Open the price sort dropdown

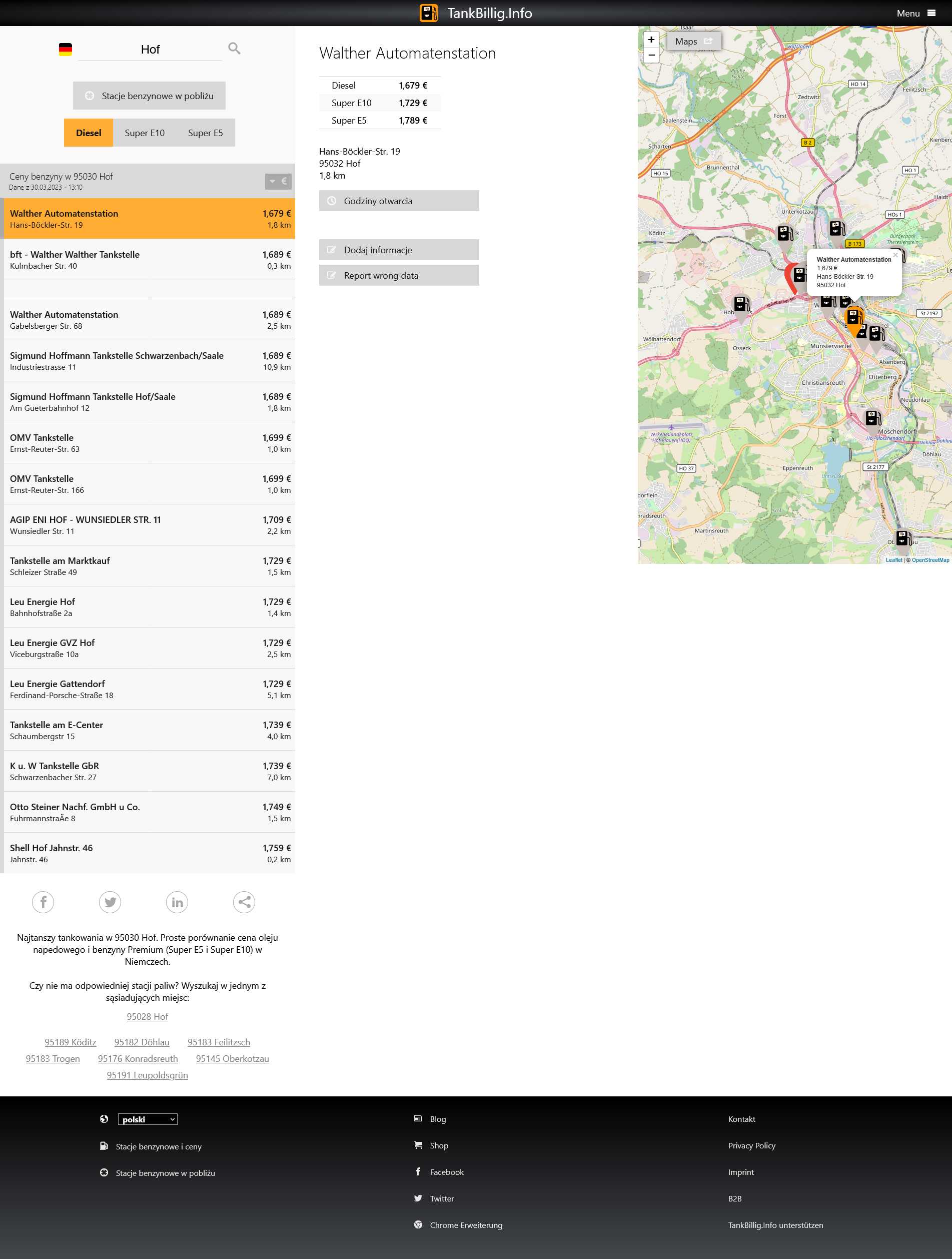(x=278, y=182)
